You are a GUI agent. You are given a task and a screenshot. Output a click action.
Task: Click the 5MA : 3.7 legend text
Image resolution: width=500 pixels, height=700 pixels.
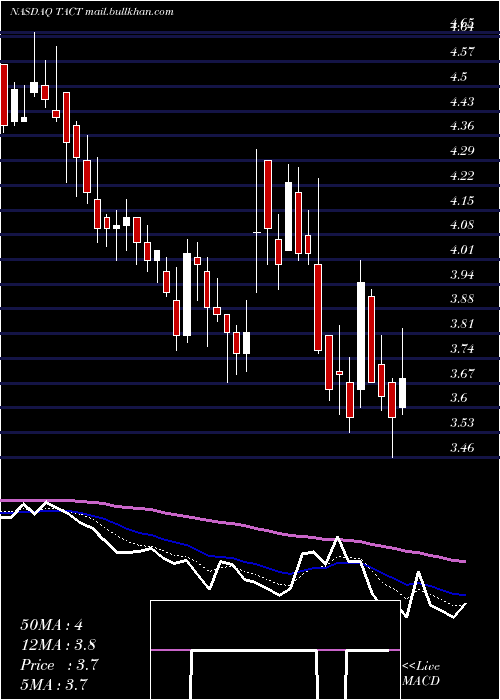[54, 684]
